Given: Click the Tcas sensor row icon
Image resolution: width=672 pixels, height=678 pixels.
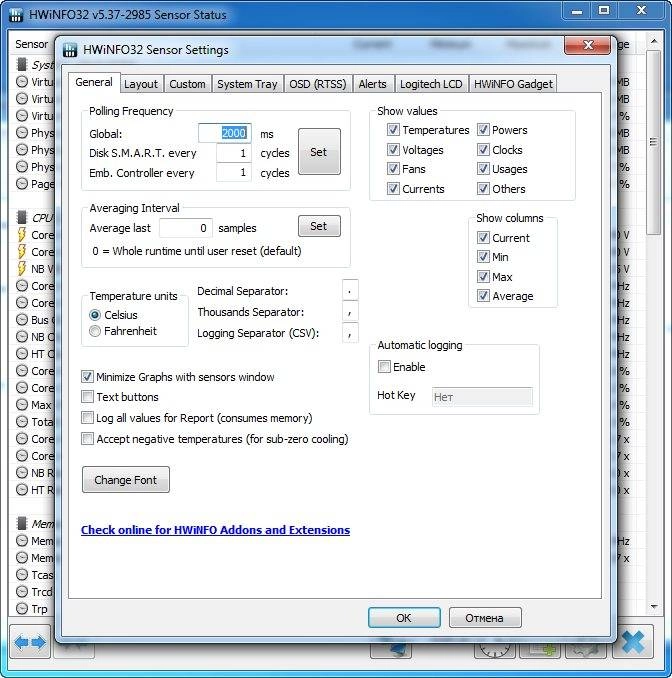Looking at the screenshot, I should (22, 575).
